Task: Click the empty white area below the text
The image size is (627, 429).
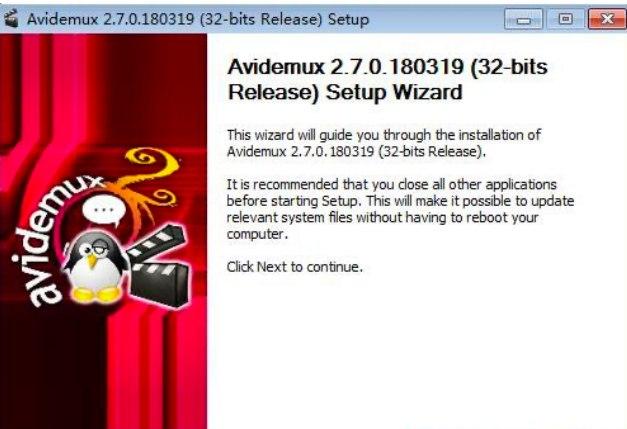Action: pyautogui.click(x=416, y=352)
